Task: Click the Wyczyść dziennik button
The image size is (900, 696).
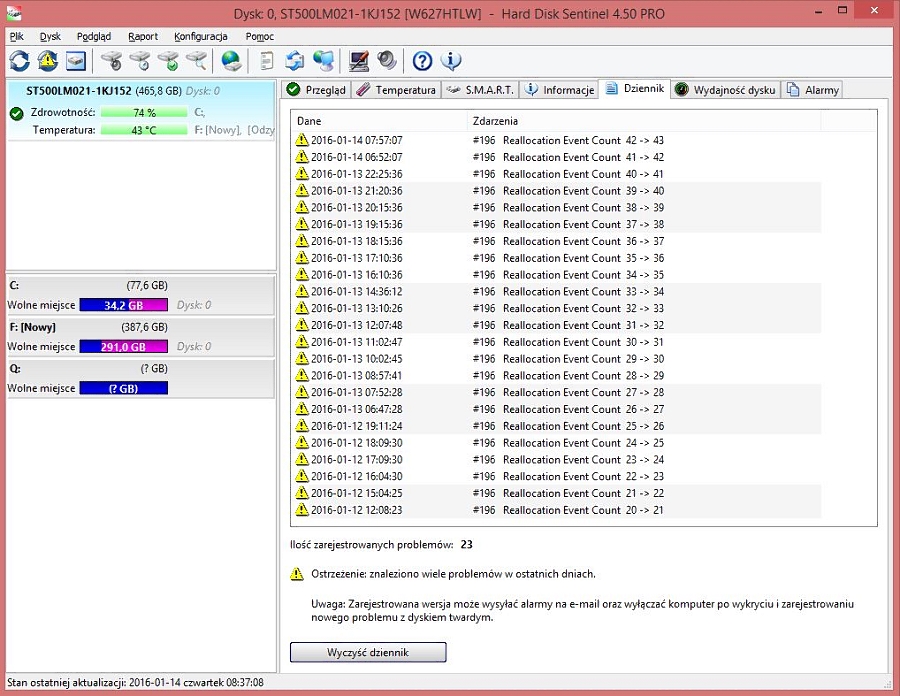Action: coord(368,652)
